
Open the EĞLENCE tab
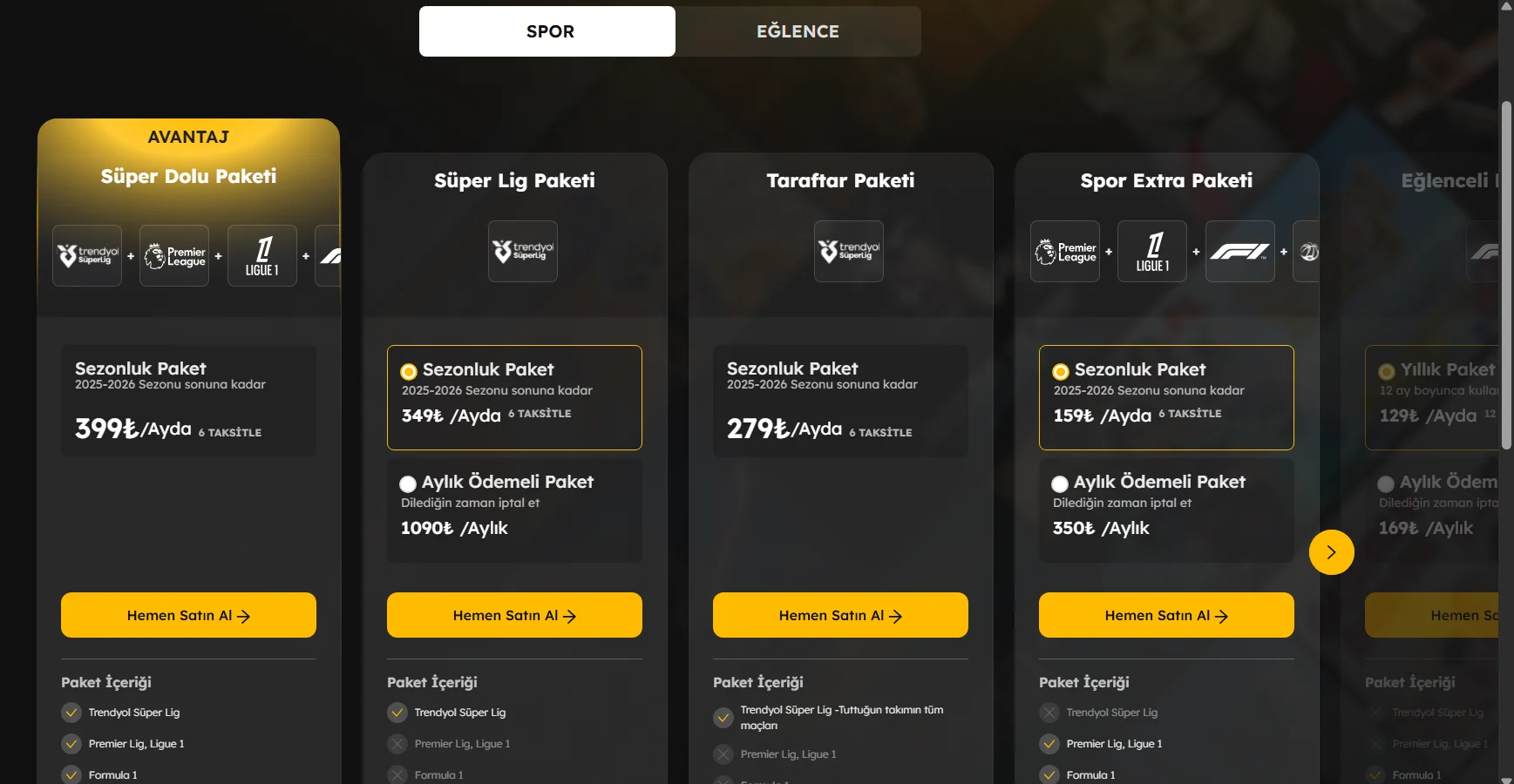point(798,31)
